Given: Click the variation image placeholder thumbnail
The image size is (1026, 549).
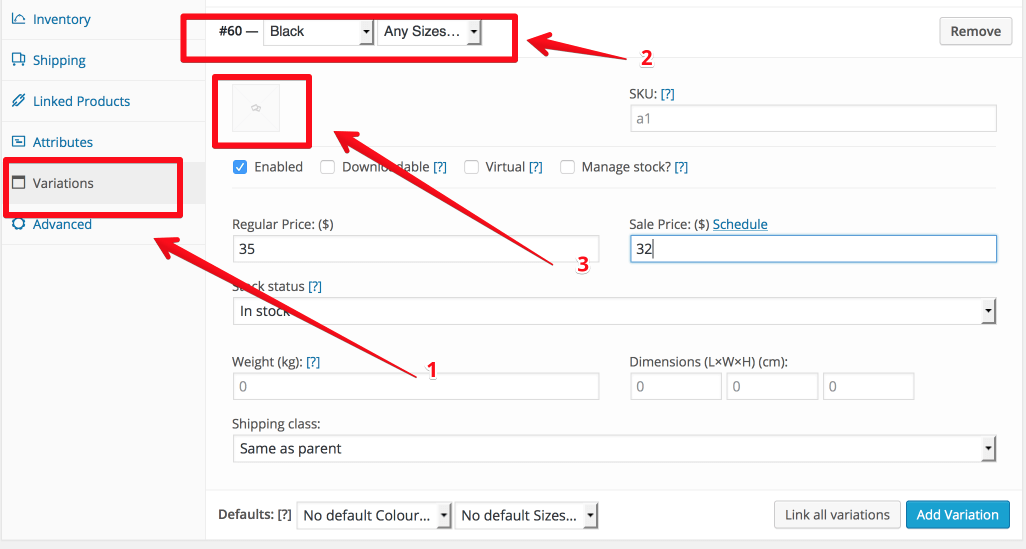Looking at the screenshot, I should pyautogui.click(x=256, y=108).
